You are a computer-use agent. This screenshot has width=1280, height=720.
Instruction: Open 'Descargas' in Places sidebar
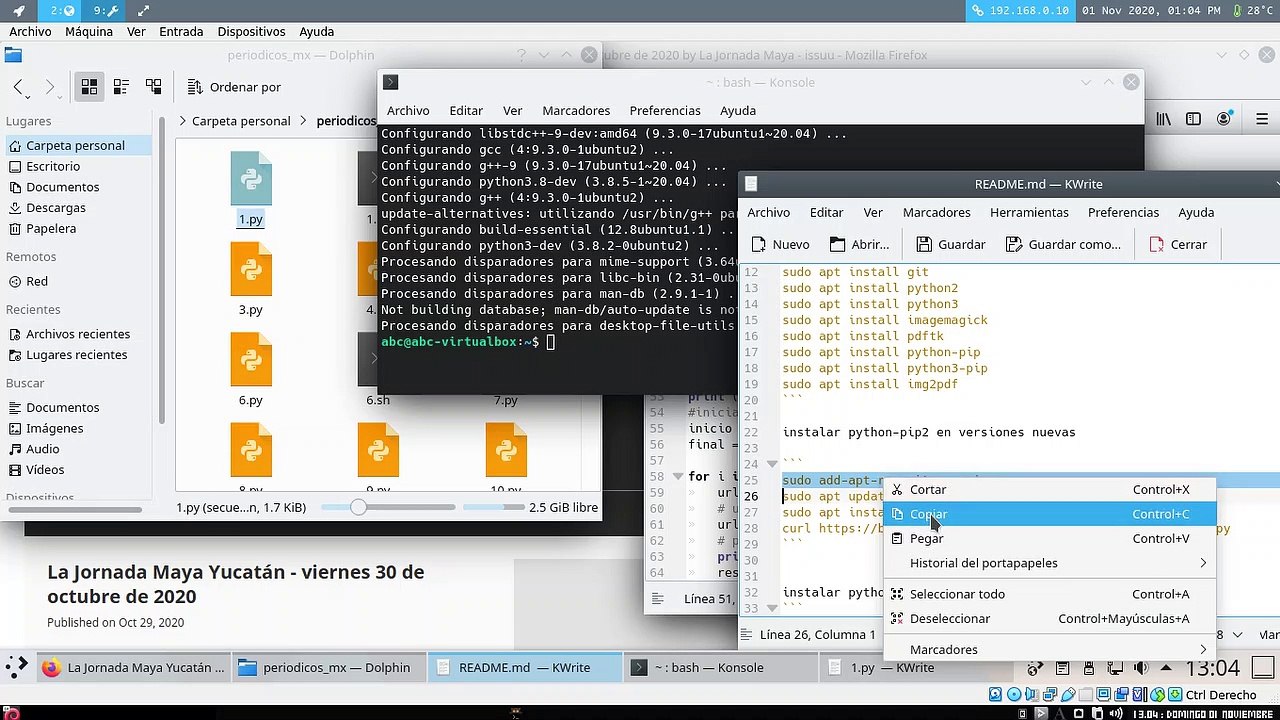56,208
